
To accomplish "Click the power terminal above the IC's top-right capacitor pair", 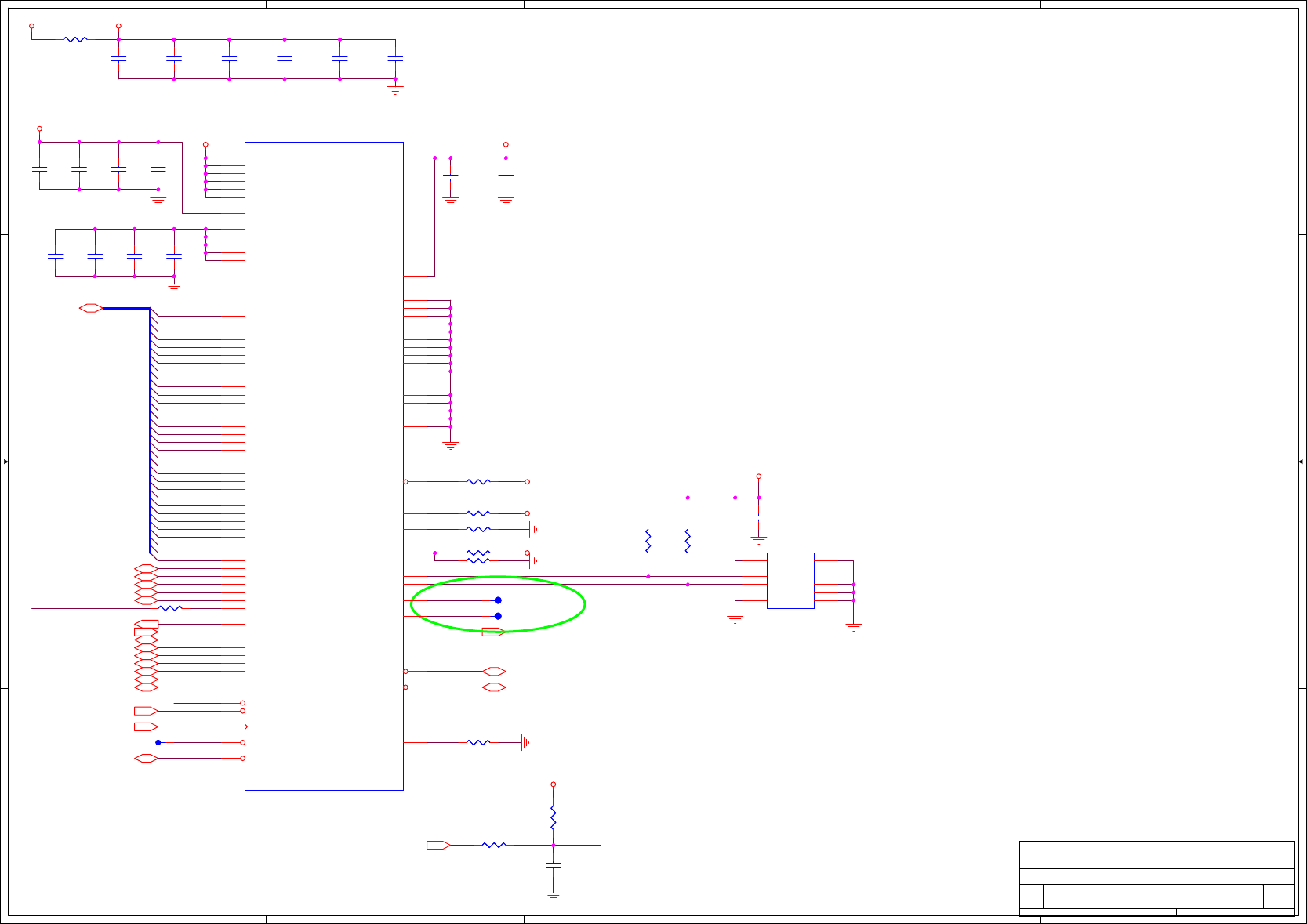I will pyautogui.click(x=506, y=144).
